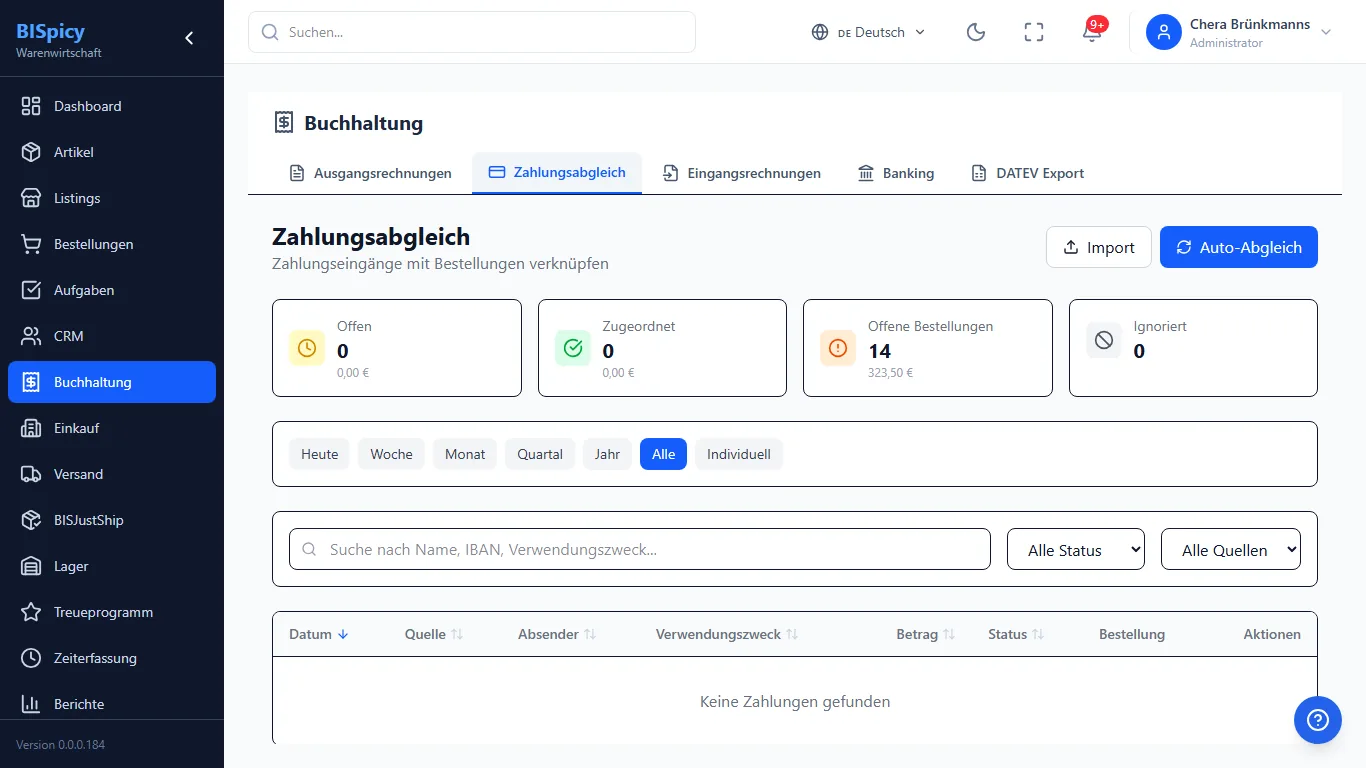1366x768 pixels.
Task: Click the Ignoriert blocked icon
Action: click(x=1104, y=340)
